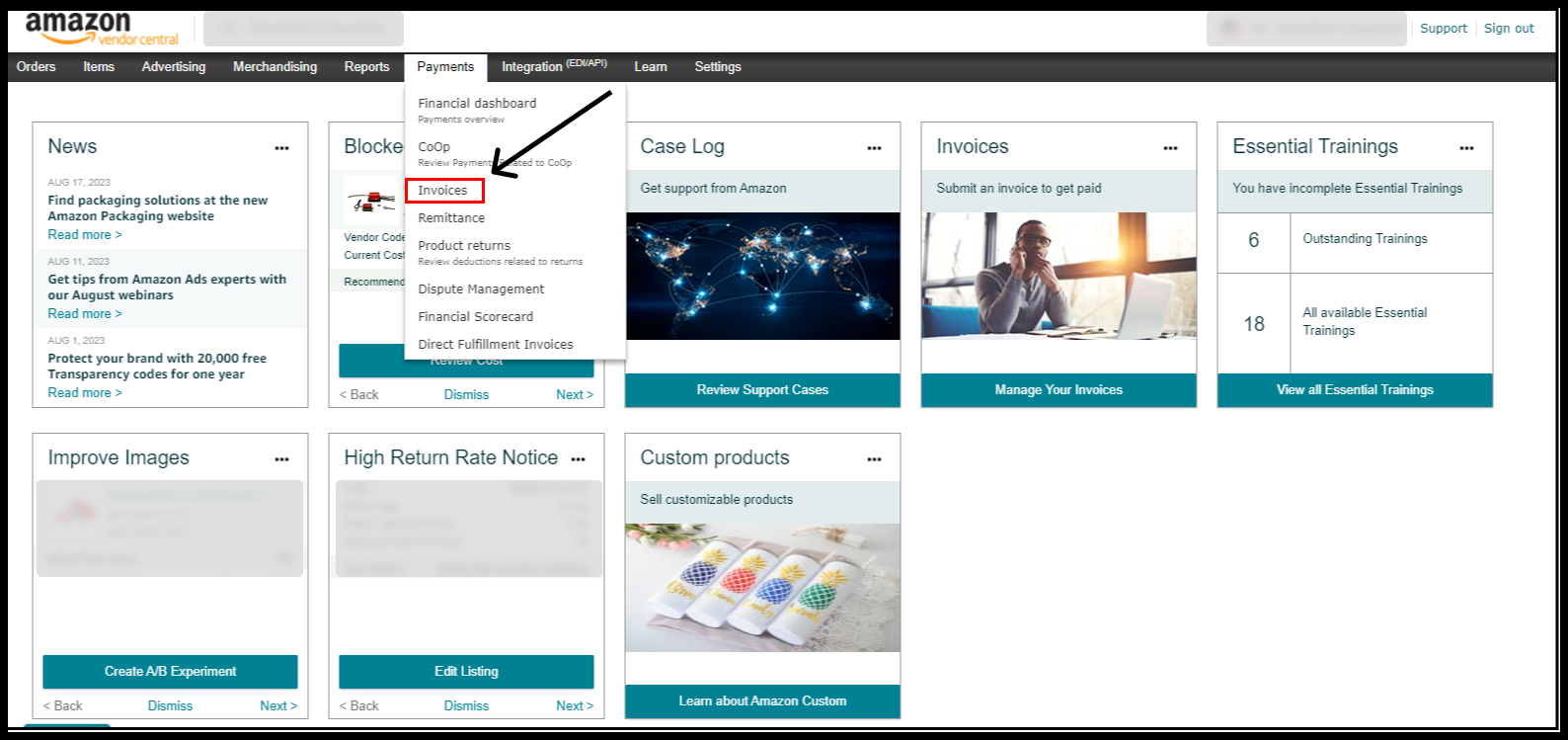Go to Next on High Return Rate Notice
1568x740 pixels.
[575, 706]
